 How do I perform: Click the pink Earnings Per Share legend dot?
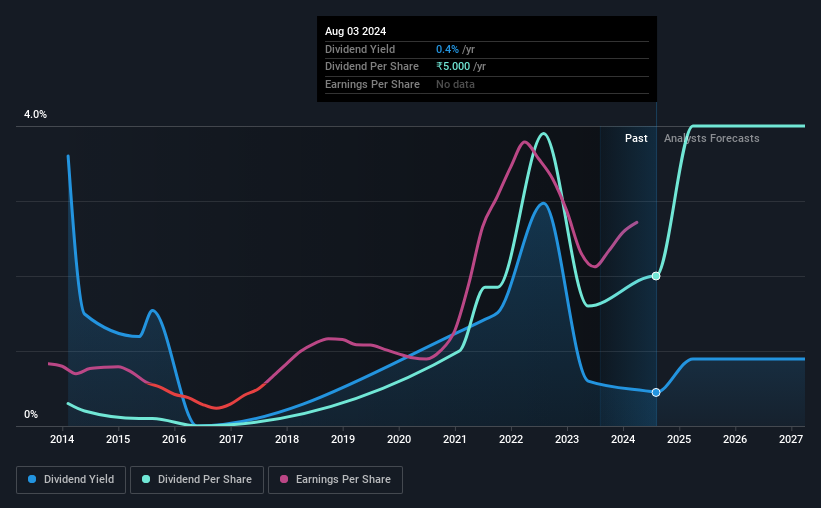pos(284,479)
